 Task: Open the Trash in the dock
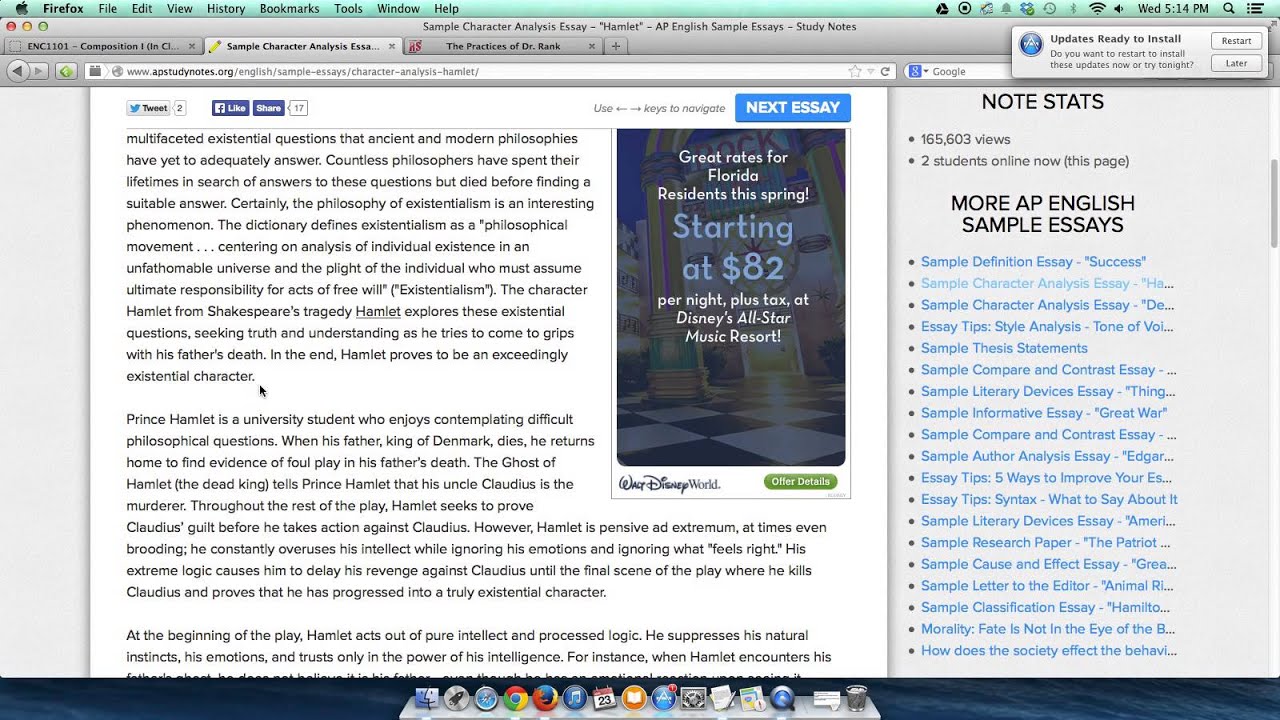(x=857, y=699)
